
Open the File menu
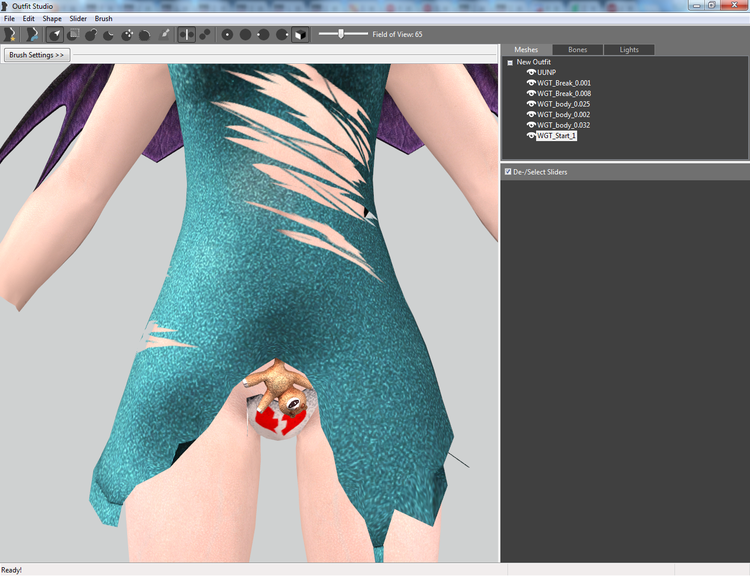[10, 19]
